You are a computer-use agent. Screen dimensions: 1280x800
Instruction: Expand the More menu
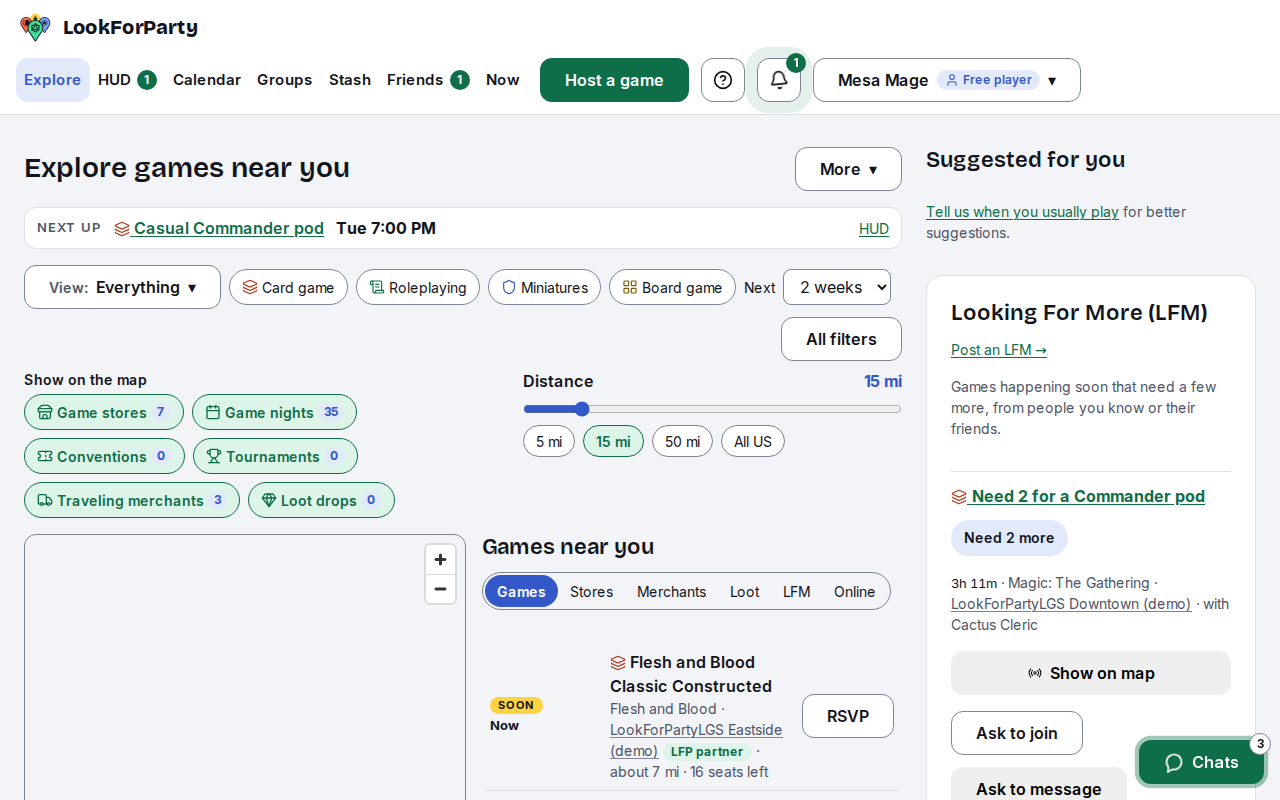pos(848,169)
